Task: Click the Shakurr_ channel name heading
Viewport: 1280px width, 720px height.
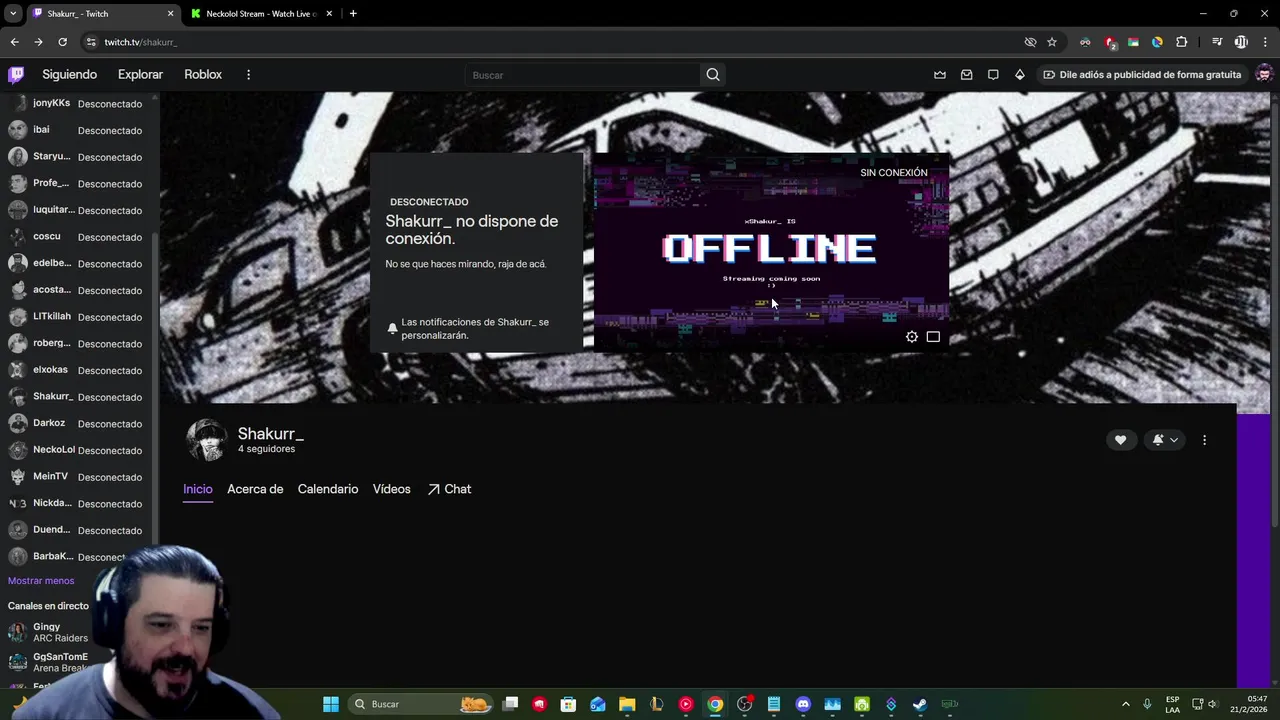Action: point(271,433)
